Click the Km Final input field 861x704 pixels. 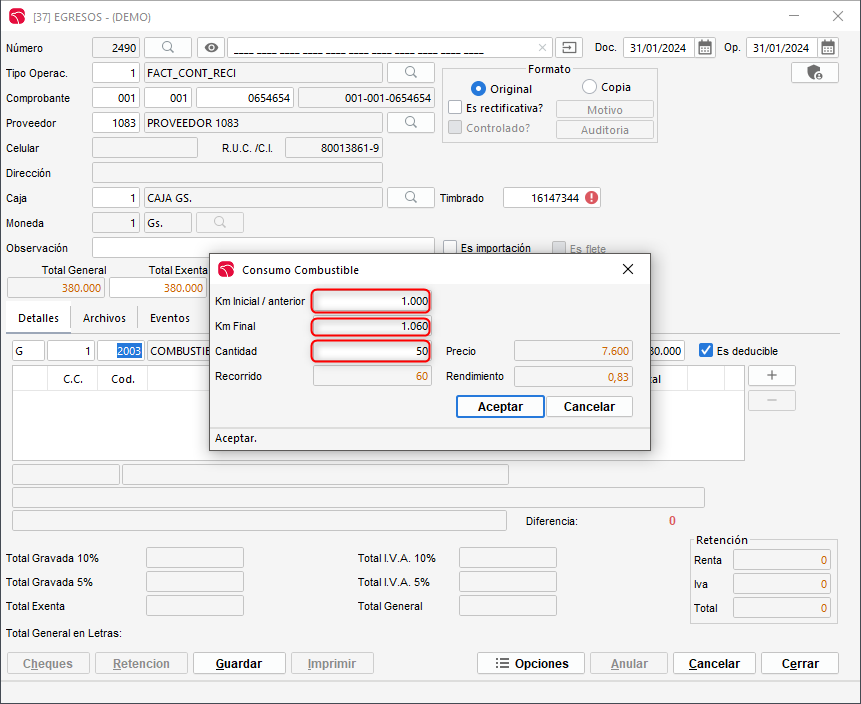371,327
